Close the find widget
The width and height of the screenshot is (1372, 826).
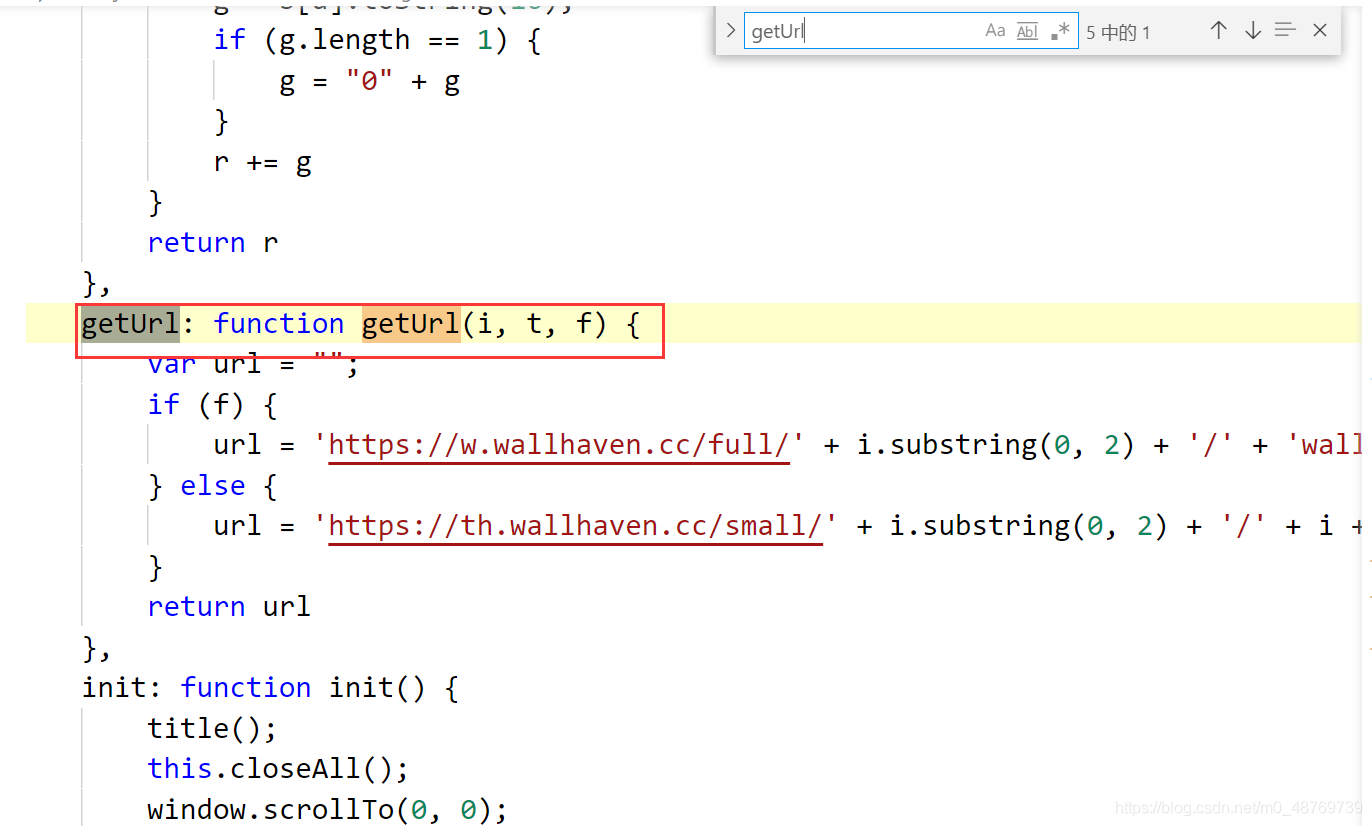pyautogui.click(x=1320, y=31)
